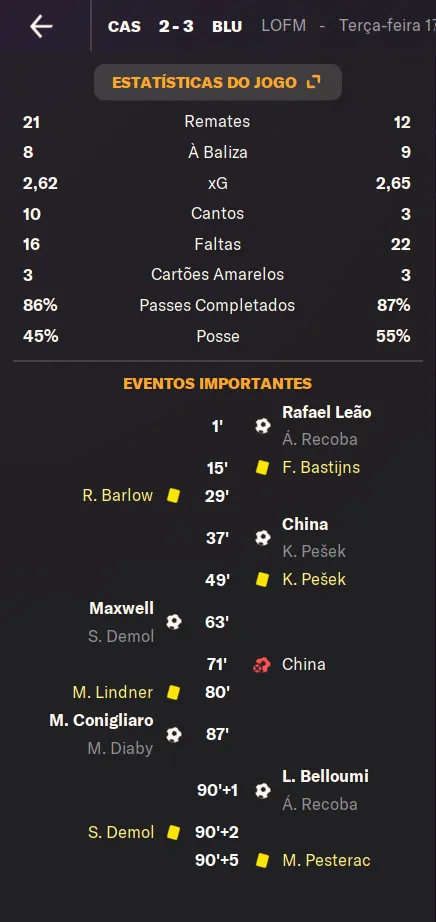Select the 1' goal ball icon
This screenshot has width=436, height=922.
pos(262,426)
